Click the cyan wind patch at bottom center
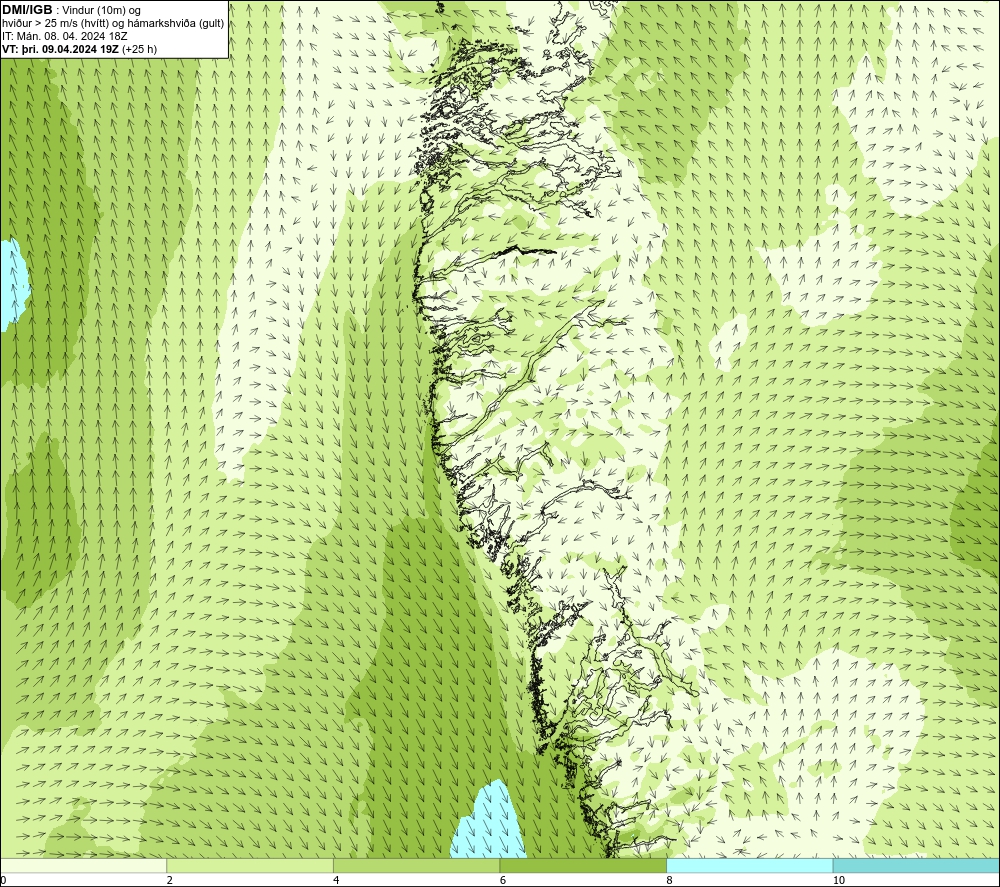 [x=489, y=822]
